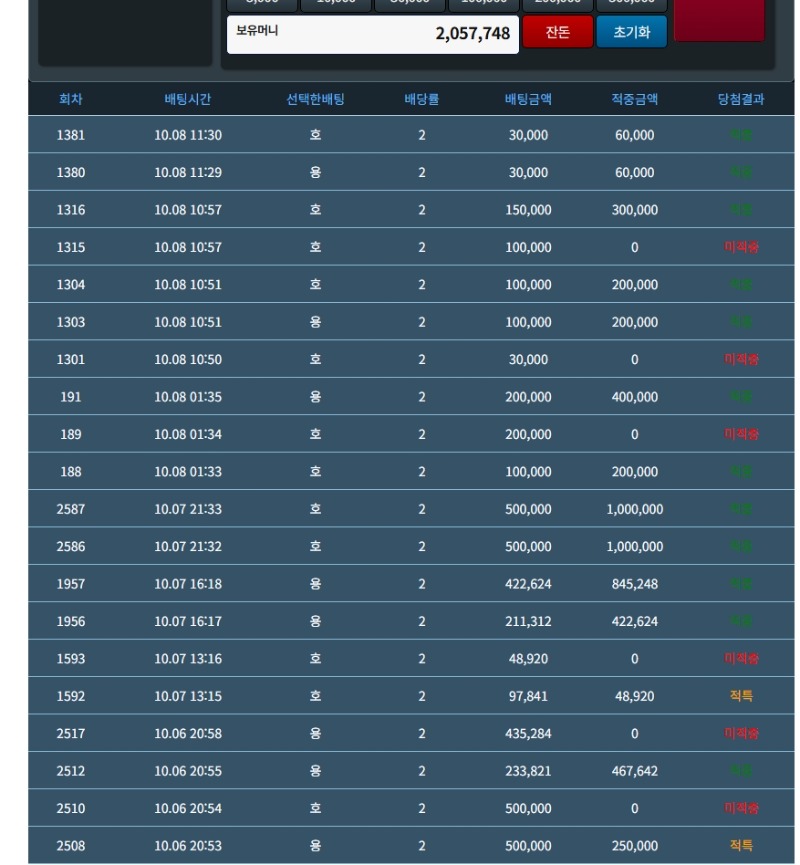The width and height of the screenshot is (800, 865).
Task: Select the 선택한배팅 column header
Action: point(316,99)
